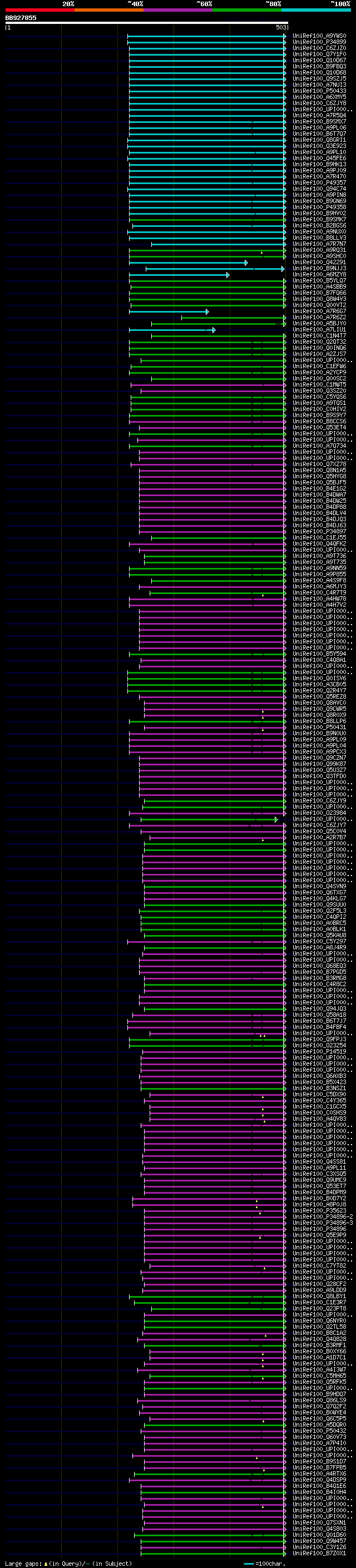
Task: Select hit label UniRef100_P50433
Action: pyautogui.click(x=319, y=91)
